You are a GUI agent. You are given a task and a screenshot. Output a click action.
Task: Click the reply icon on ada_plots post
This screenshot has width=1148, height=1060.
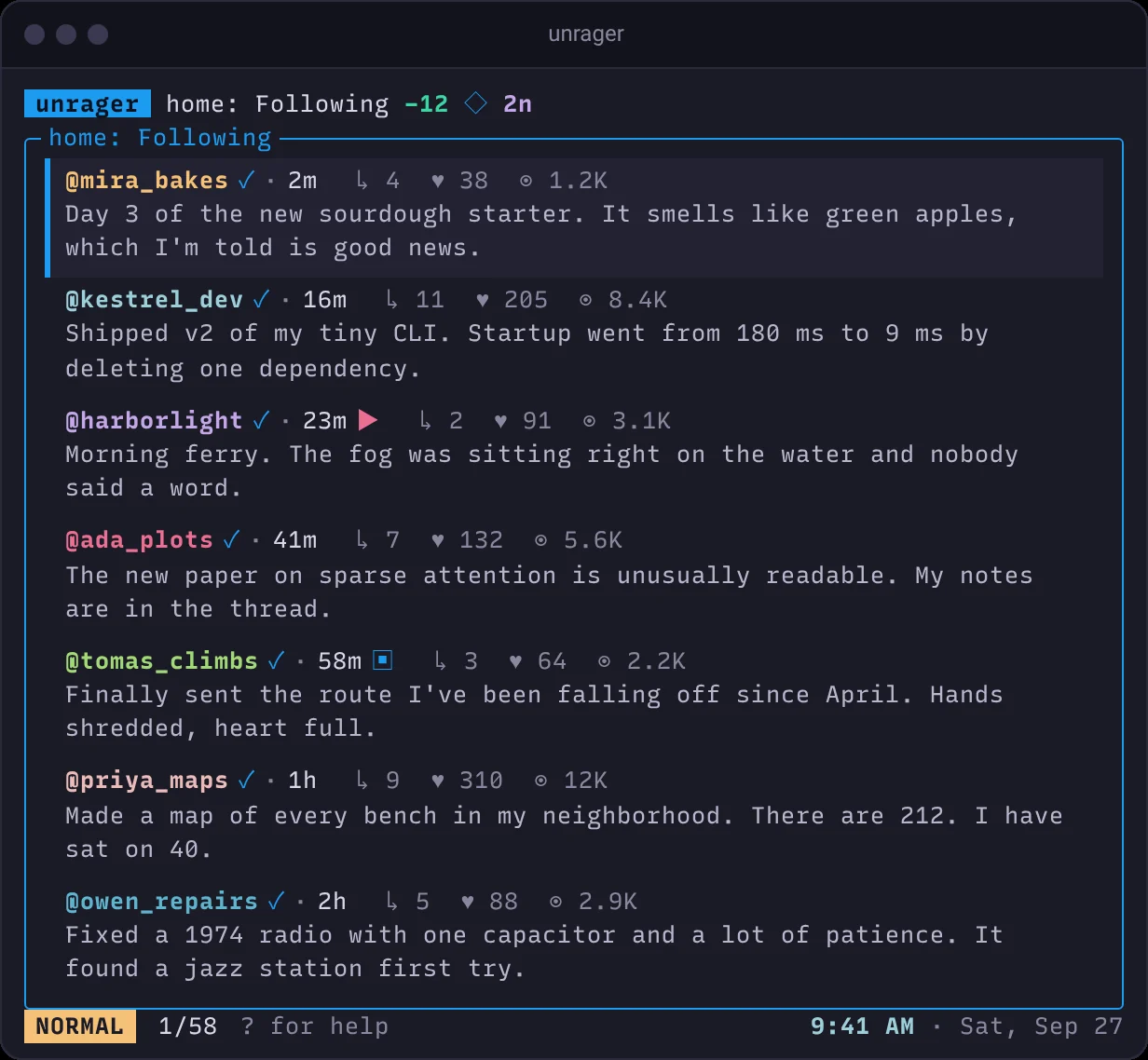[362, 540]
